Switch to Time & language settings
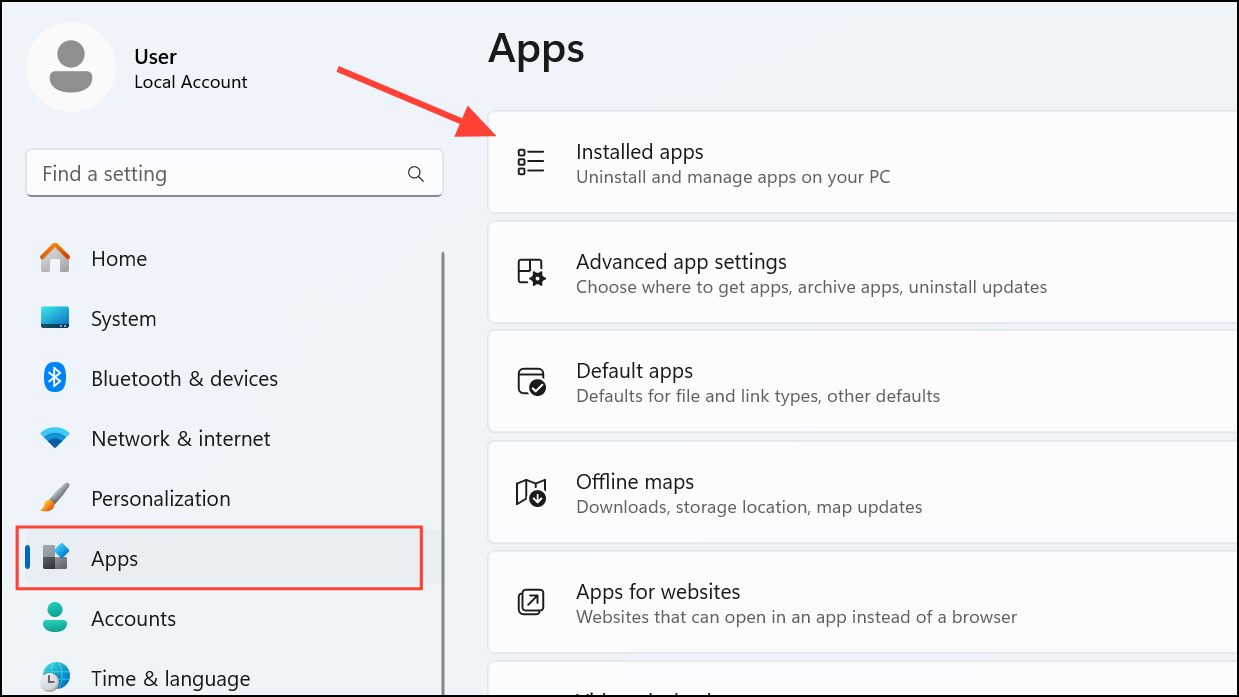Viewport: 1239px width, 697px height. pos(170,678)
